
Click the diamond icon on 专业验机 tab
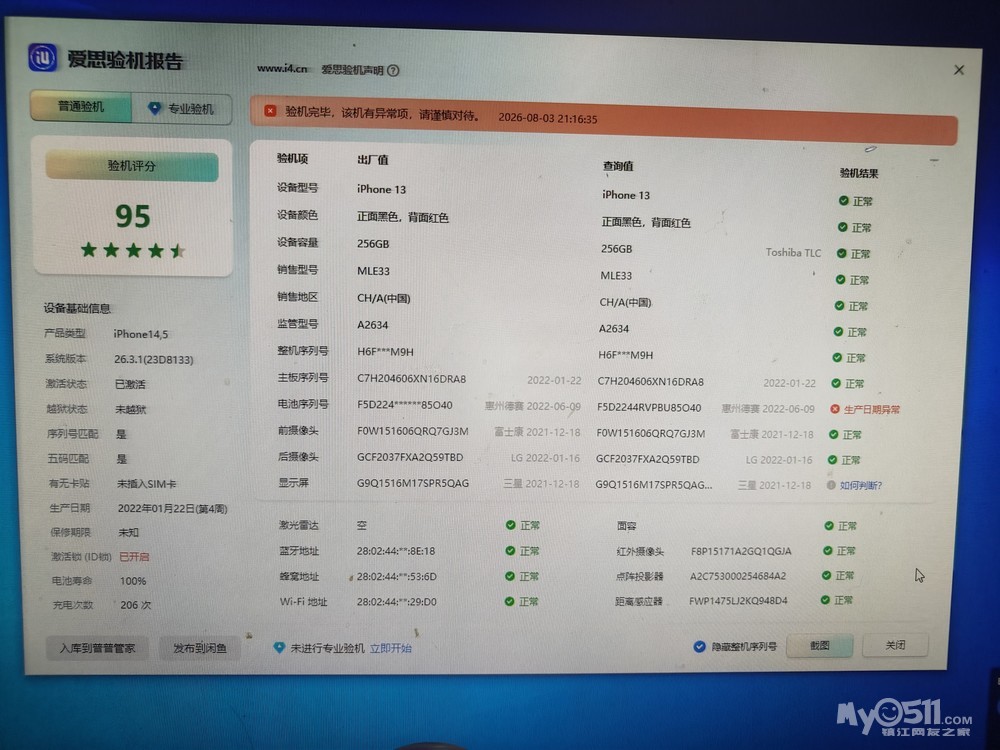pyautogui.click(x=154, y=108)
